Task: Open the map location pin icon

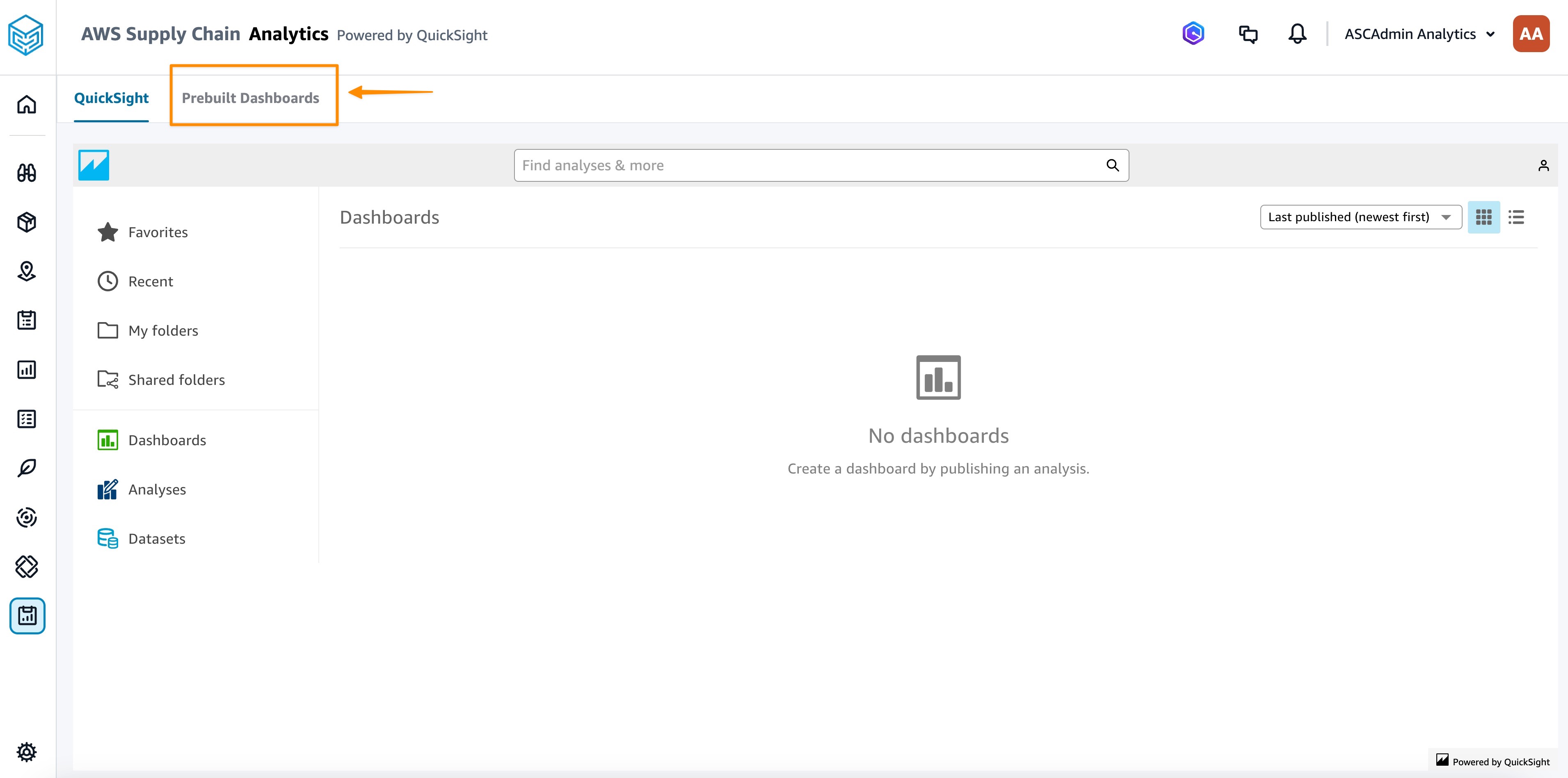Action: (x=27, y=271)
